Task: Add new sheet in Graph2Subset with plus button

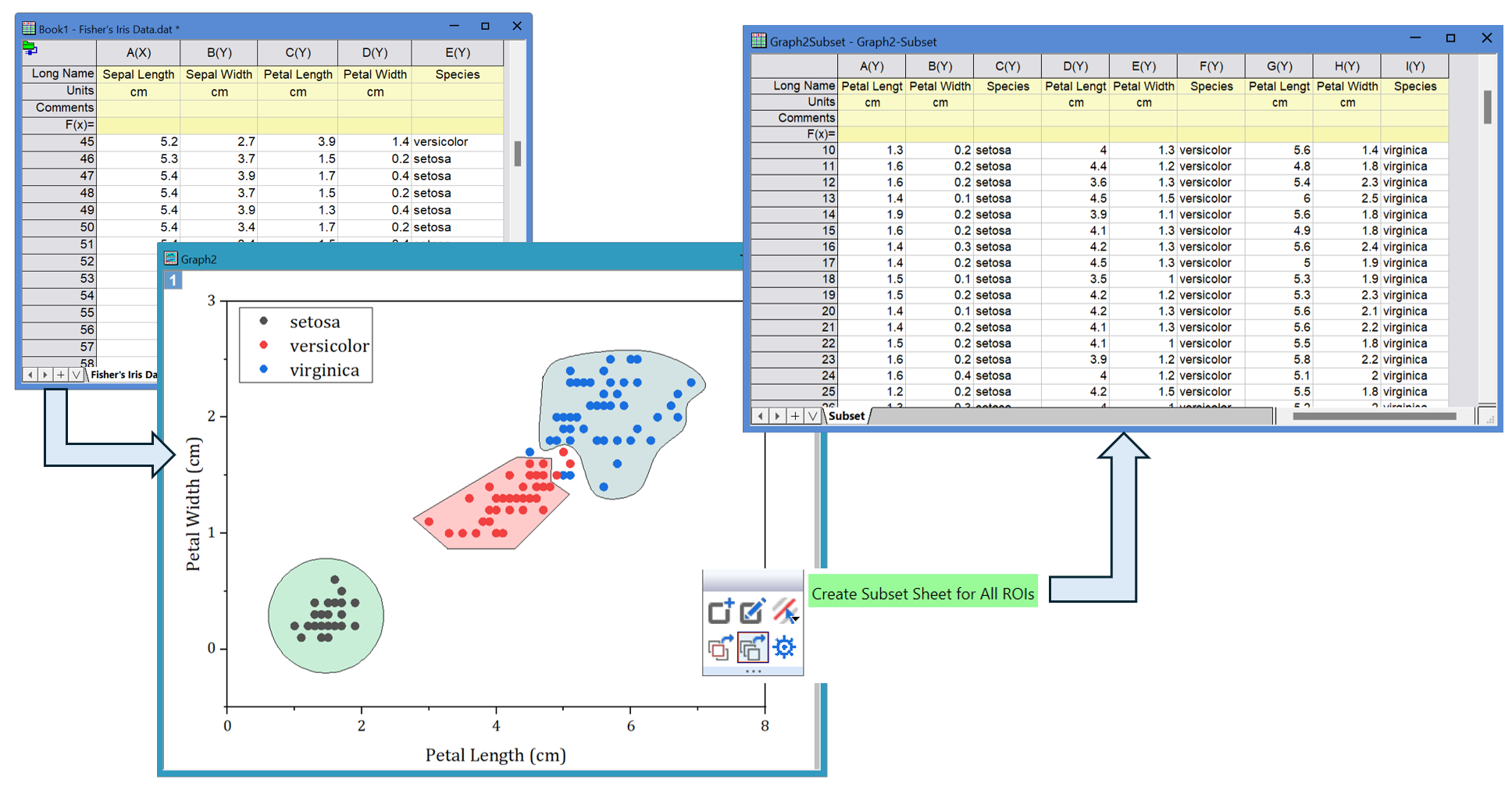Action: pyautogui.click(x=794, y=416)
